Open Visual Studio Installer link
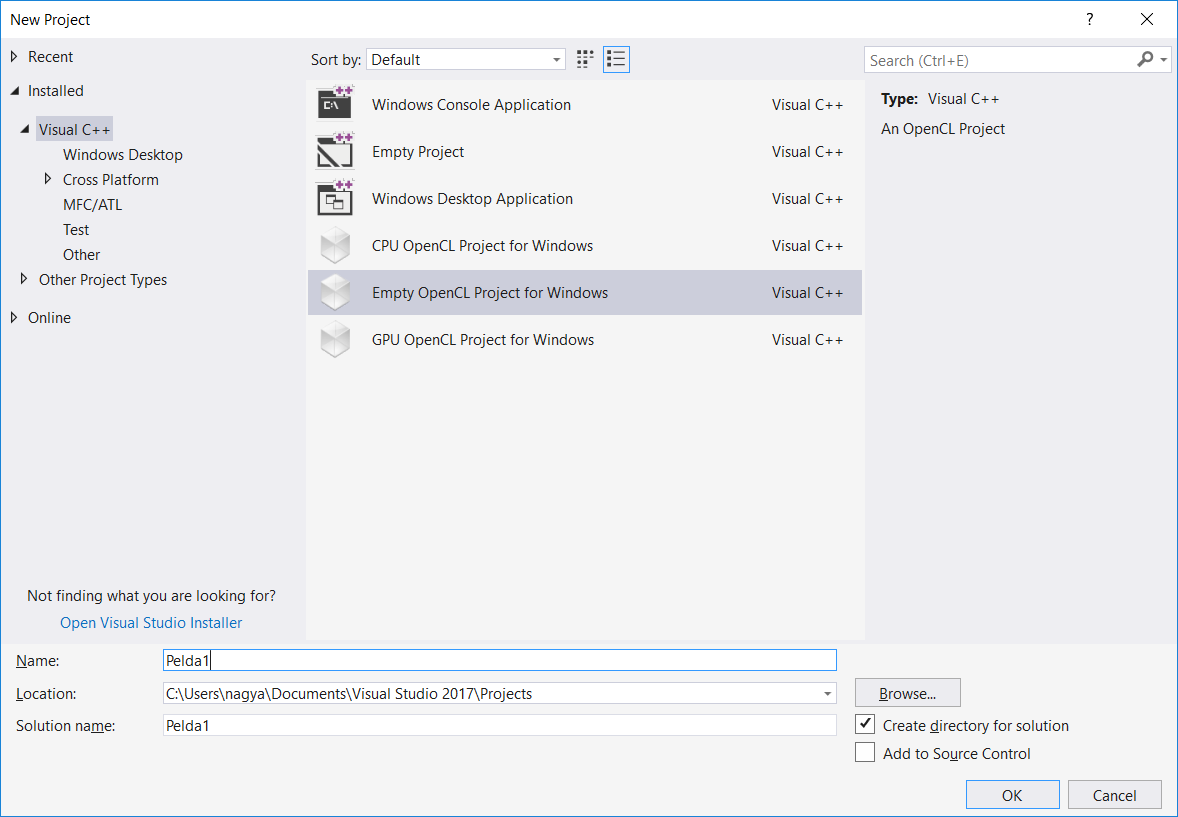Viewport: 1178px width, 817px height. [x=151, y=623]
